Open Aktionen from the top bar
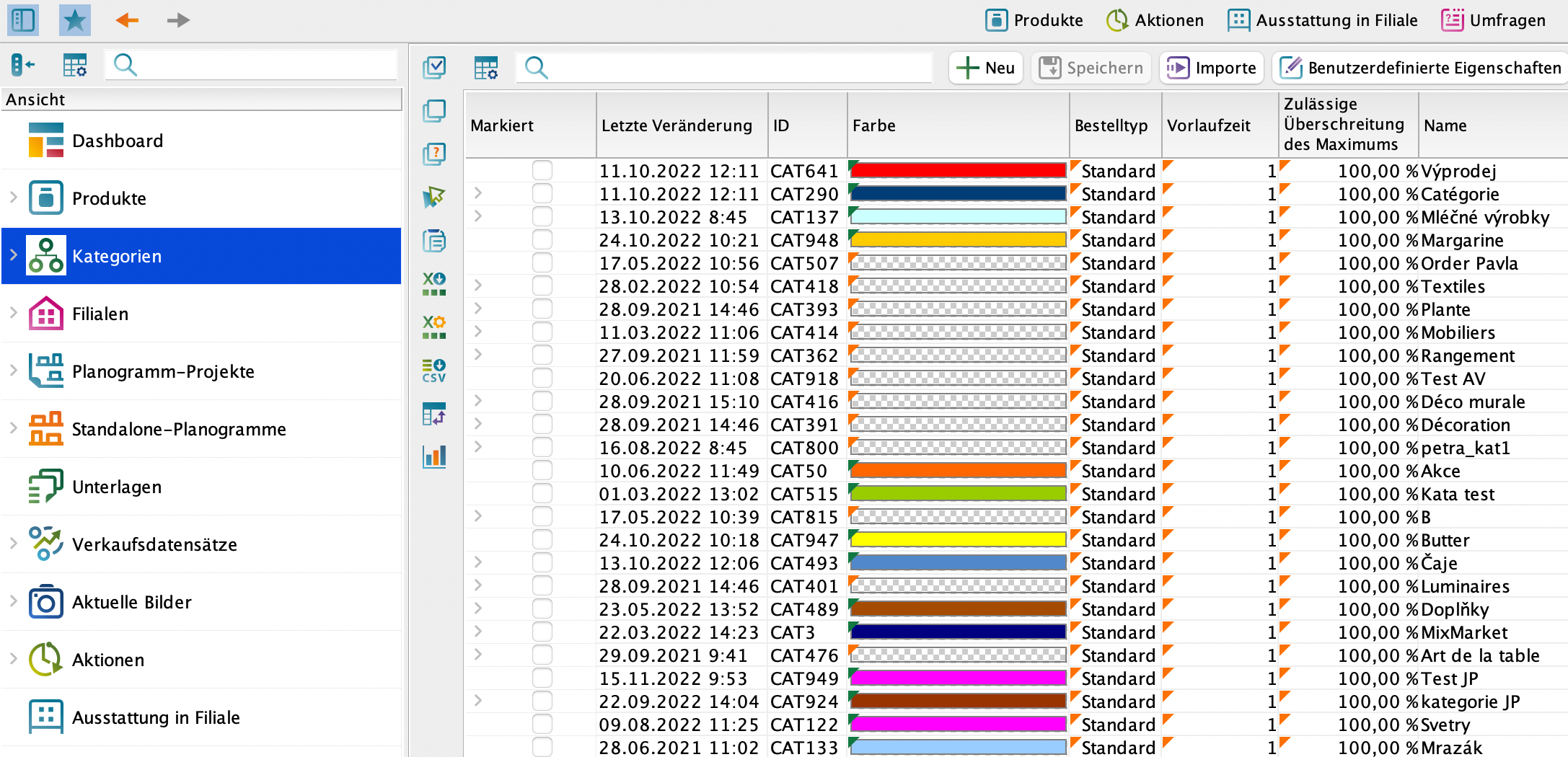Screen dimensions: 1568x757 1155,20
